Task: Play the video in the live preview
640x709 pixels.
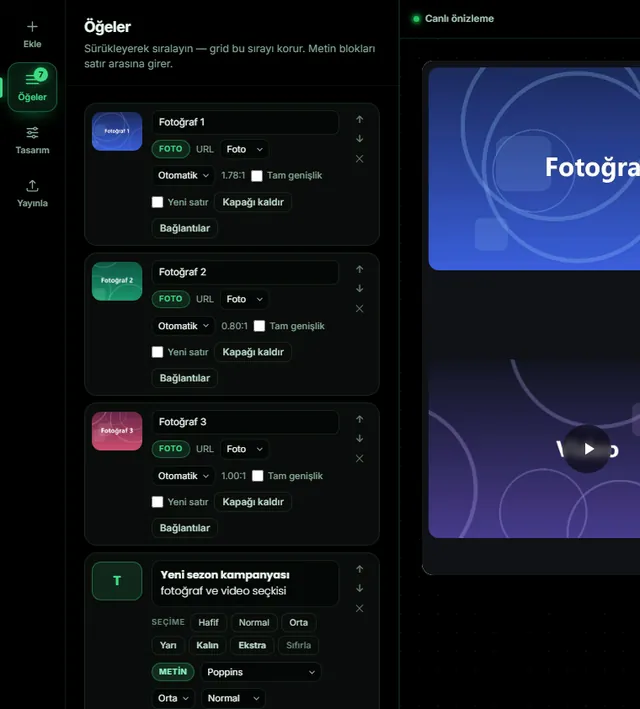Action: tap(587, 449)
